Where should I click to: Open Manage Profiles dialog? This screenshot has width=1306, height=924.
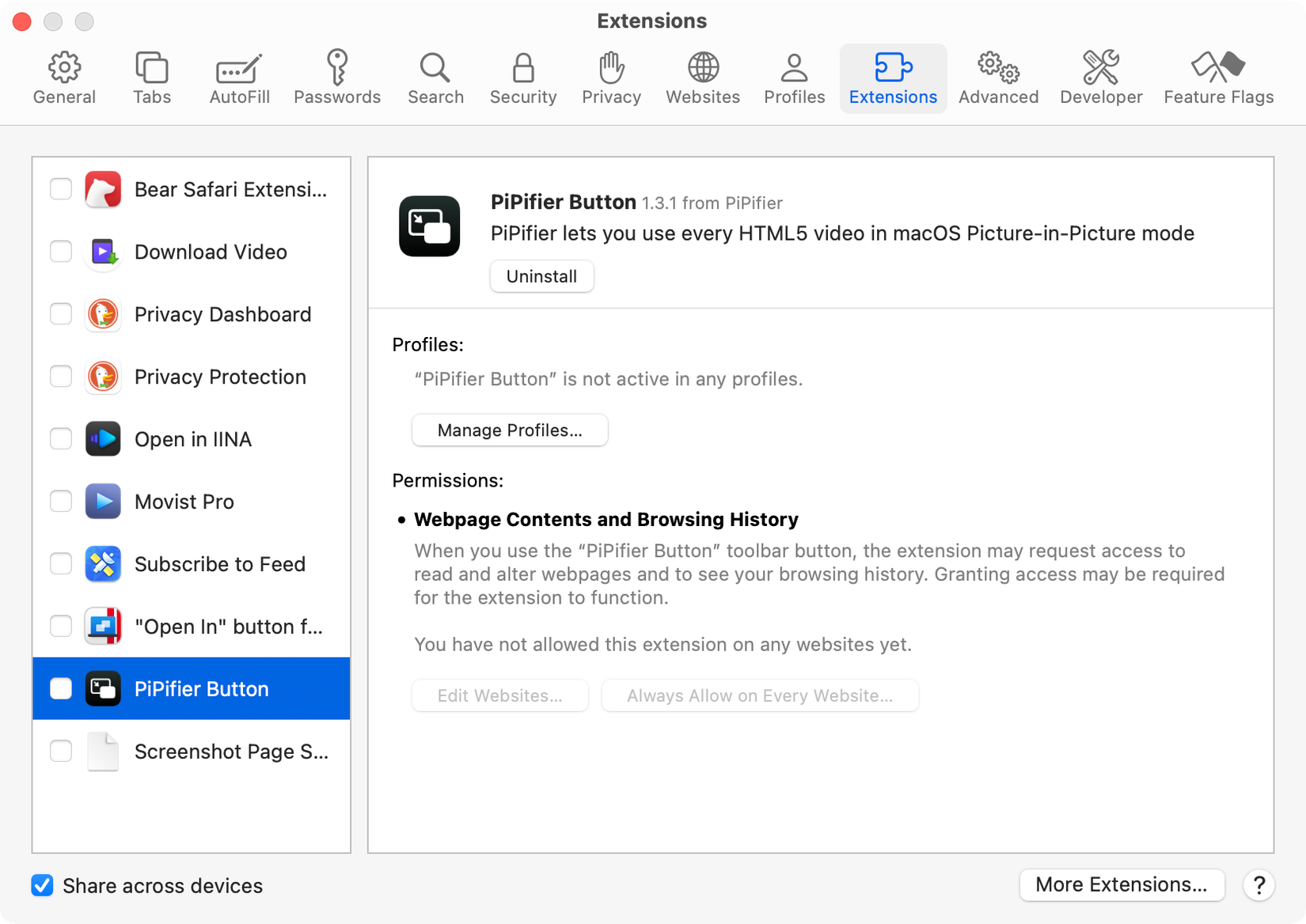click(510, 430)
